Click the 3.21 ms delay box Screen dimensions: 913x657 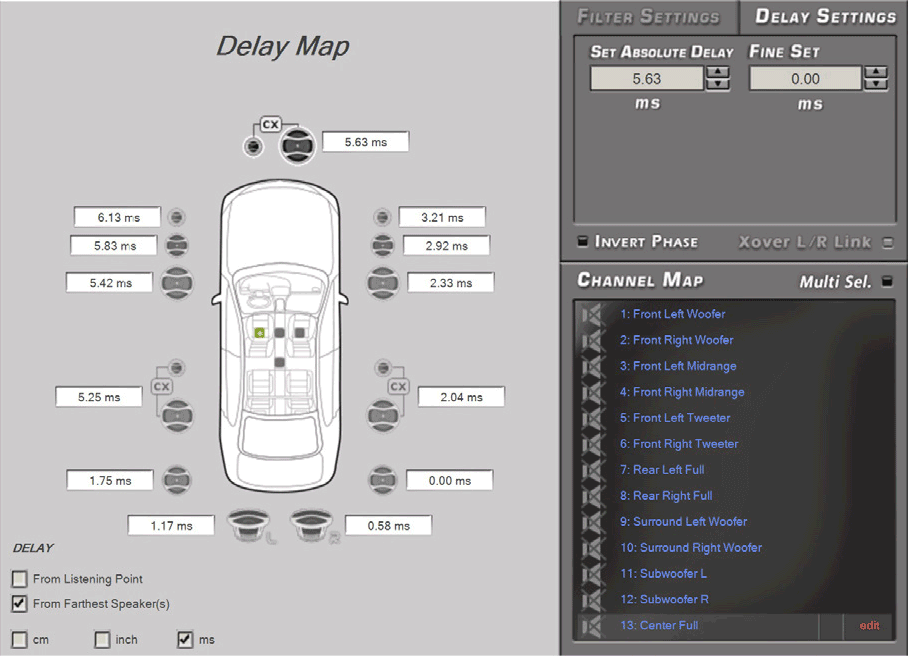442,217
